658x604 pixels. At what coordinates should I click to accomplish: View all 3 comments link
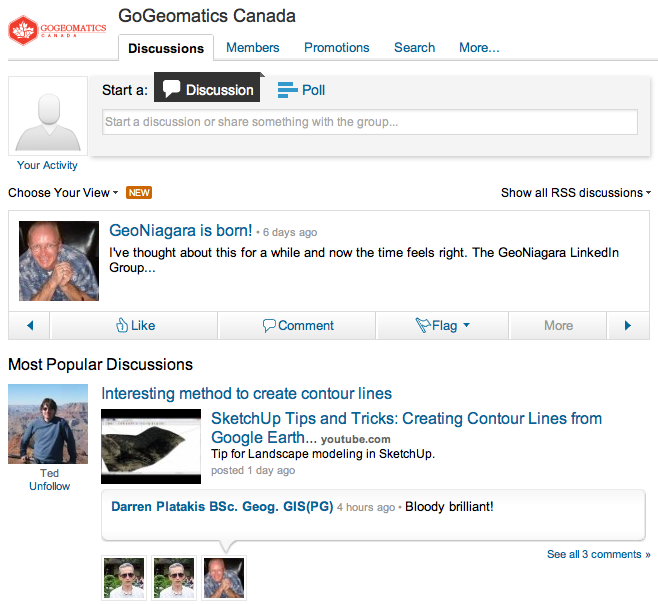[x=598, y=554]
